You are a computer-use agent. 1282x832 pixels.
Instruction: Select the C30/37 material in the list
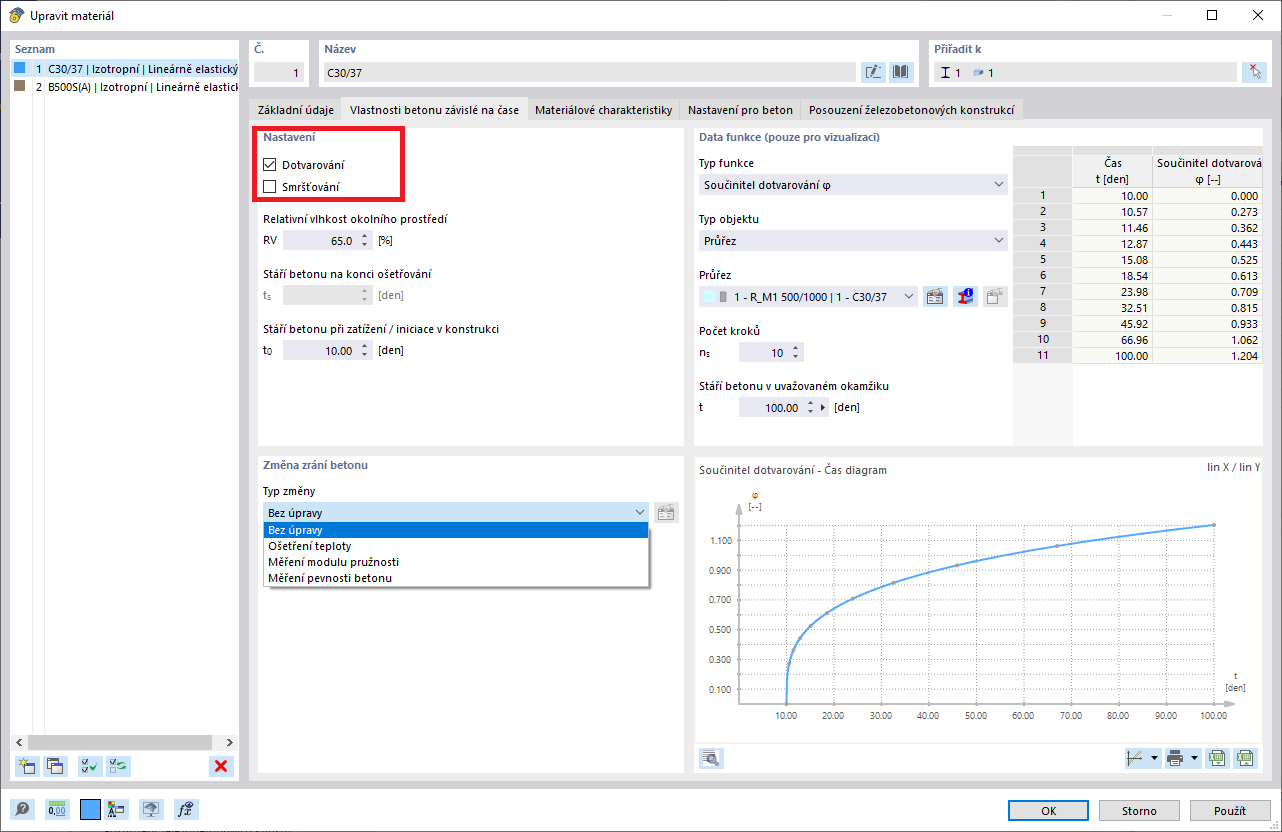(x=125, y=68)
